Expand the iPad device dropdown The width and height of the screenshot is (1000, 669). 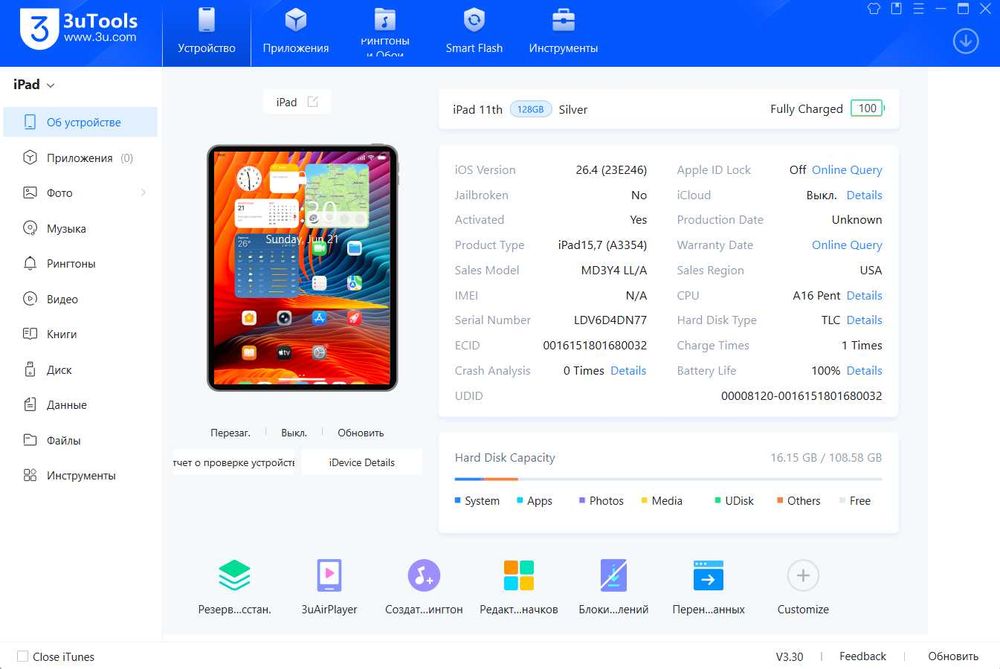tap(50, 85)
